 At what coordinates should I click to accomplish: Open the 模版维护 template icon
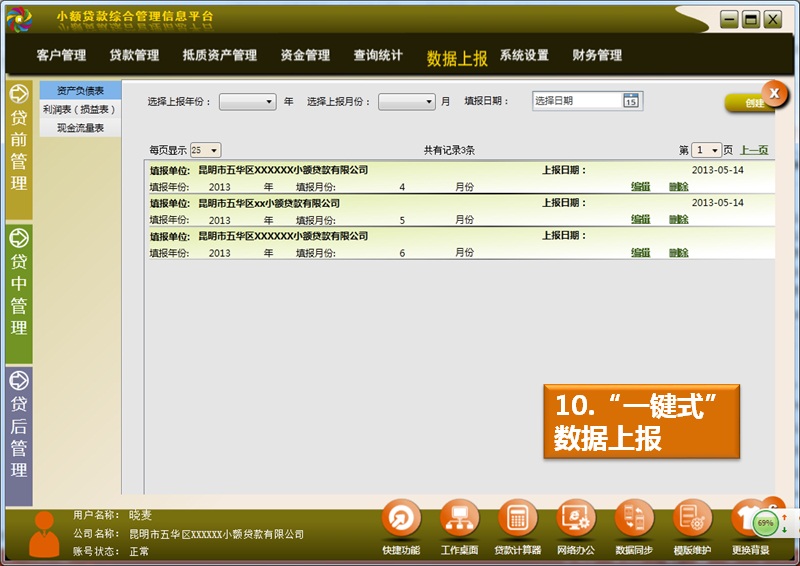(x=692, y=519)
